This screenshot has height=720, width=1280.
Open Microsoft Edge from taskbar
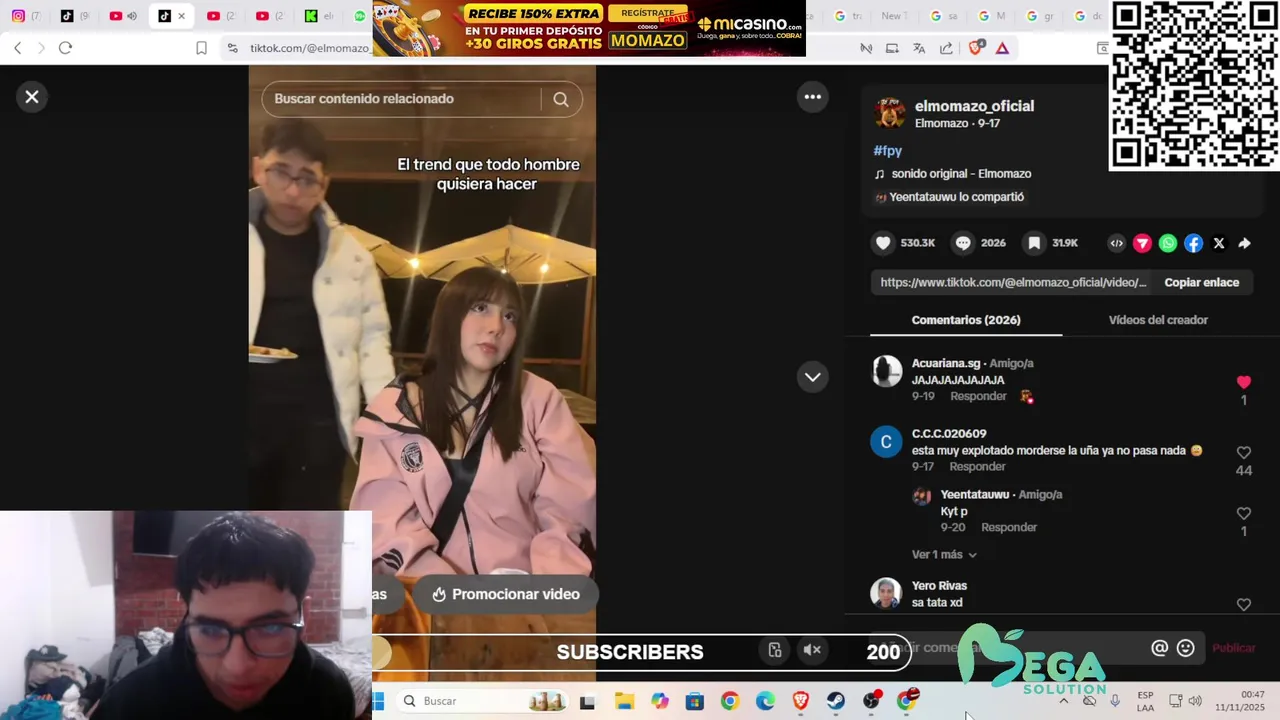tap(765, 701)
